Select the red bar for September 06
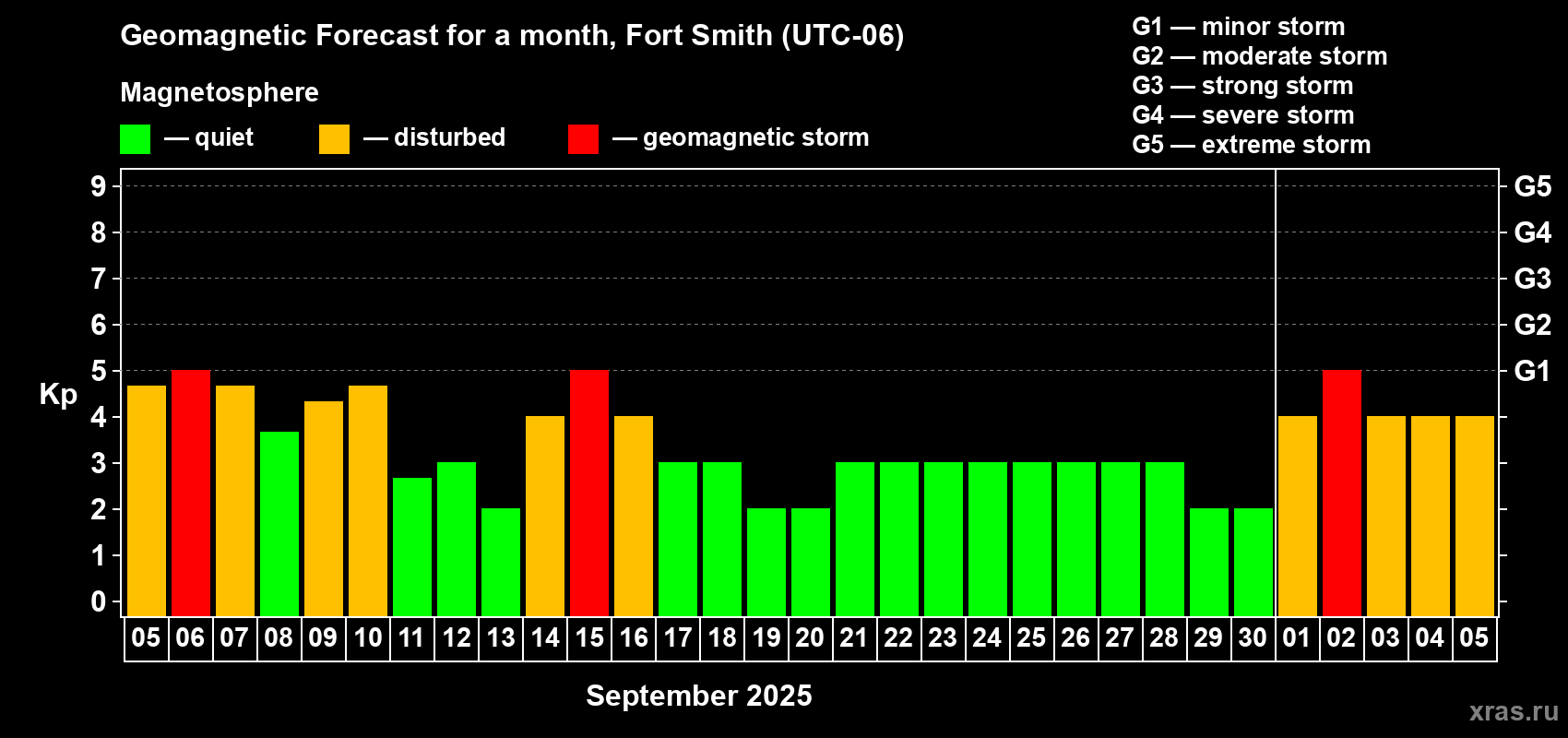 [x=191, y=494]
